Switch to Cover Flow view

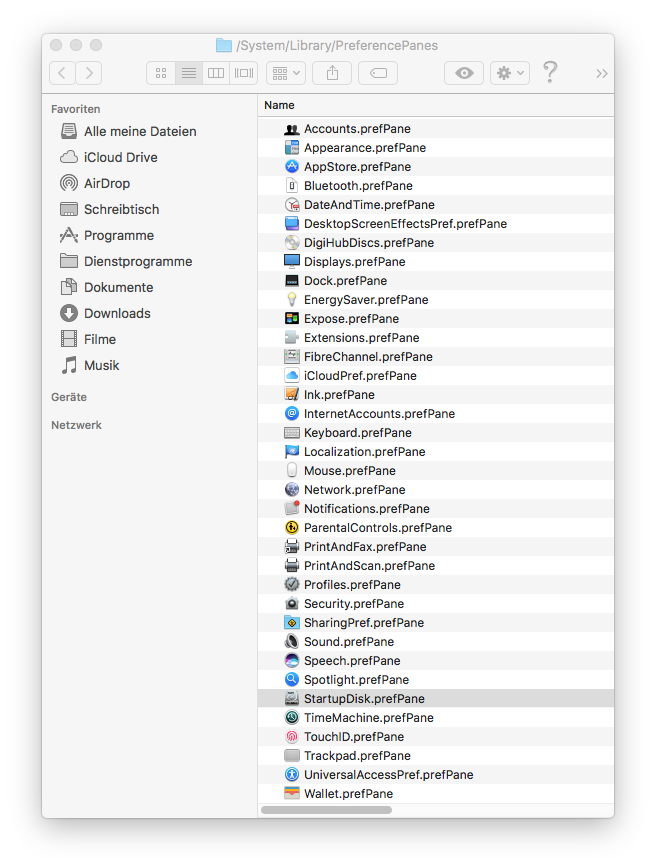coord(244,73)
